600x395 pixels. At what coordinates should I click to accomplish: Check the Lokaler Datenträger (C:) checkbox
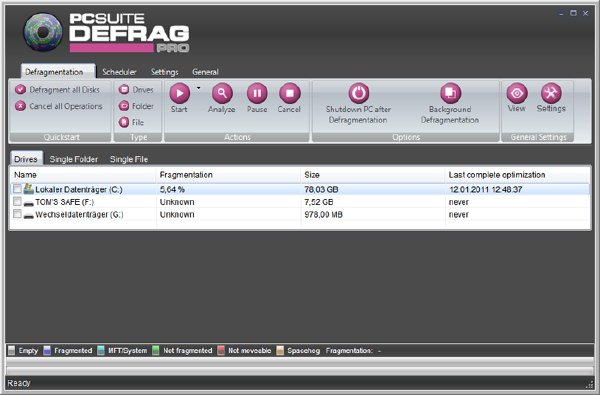point(17,189)
